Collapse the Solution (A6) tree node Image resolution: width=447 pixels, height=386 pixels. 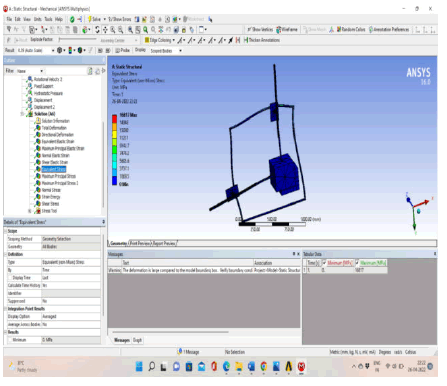(x=23, y=114)
